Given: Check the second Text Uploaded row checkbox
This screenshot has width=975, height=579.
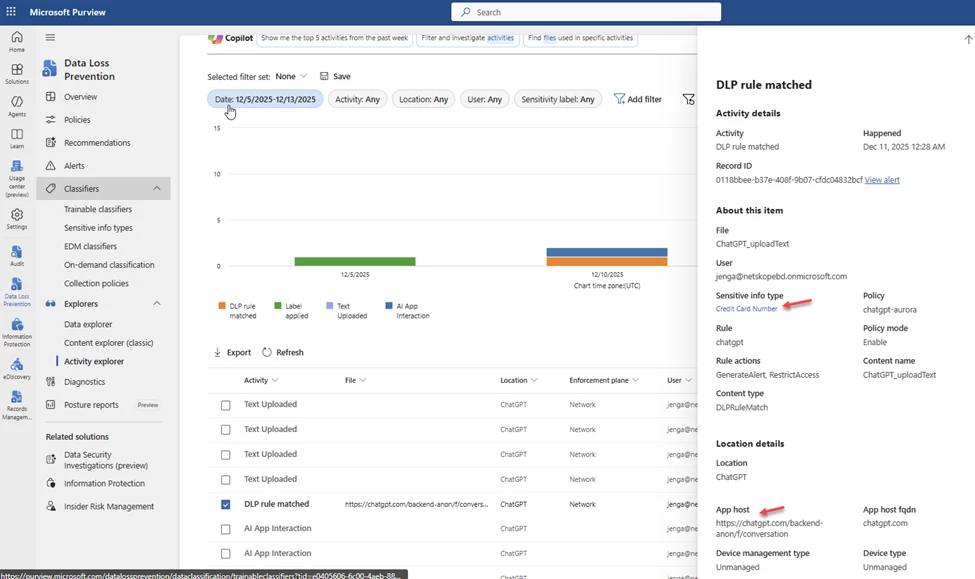Looking at the screenshot, I should (226, 430).
